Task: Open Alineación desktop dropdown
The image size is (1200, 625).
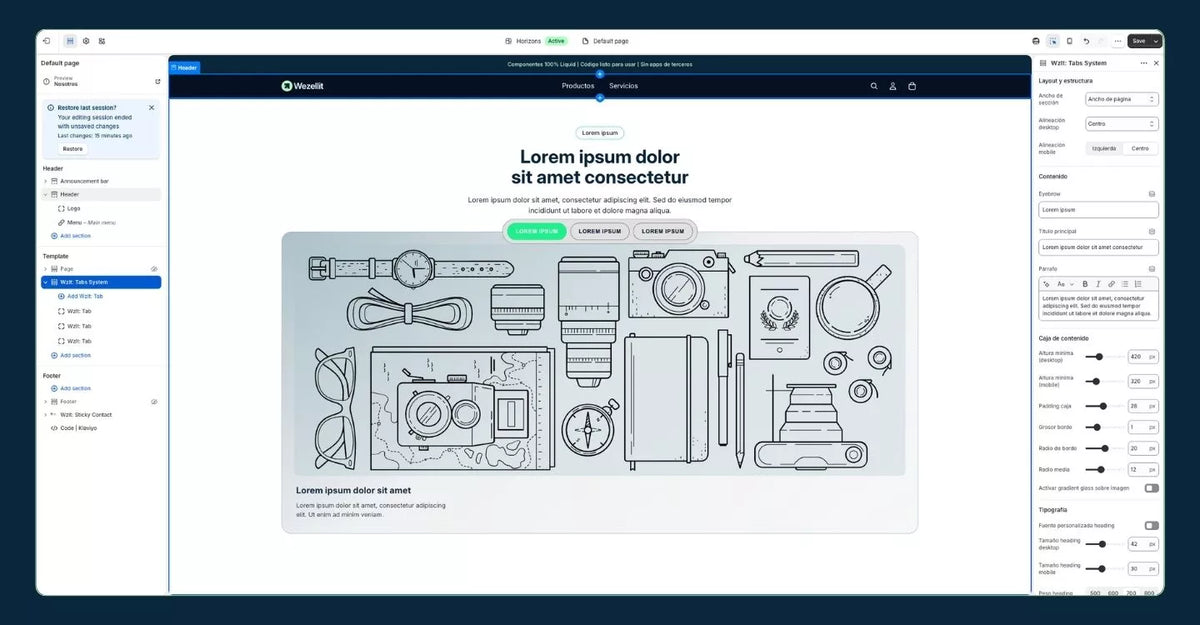Action: (x=1122, y=124)
